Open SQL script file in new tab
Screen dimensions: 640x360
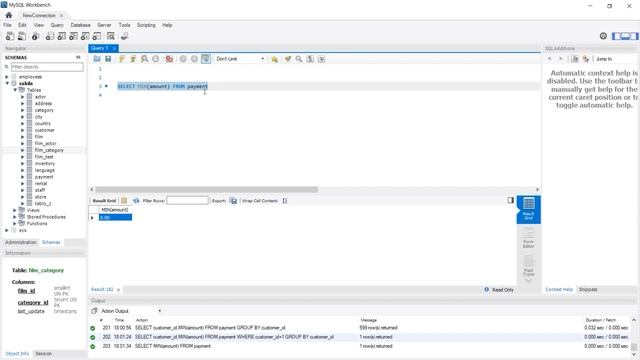[x=22, y=36]
